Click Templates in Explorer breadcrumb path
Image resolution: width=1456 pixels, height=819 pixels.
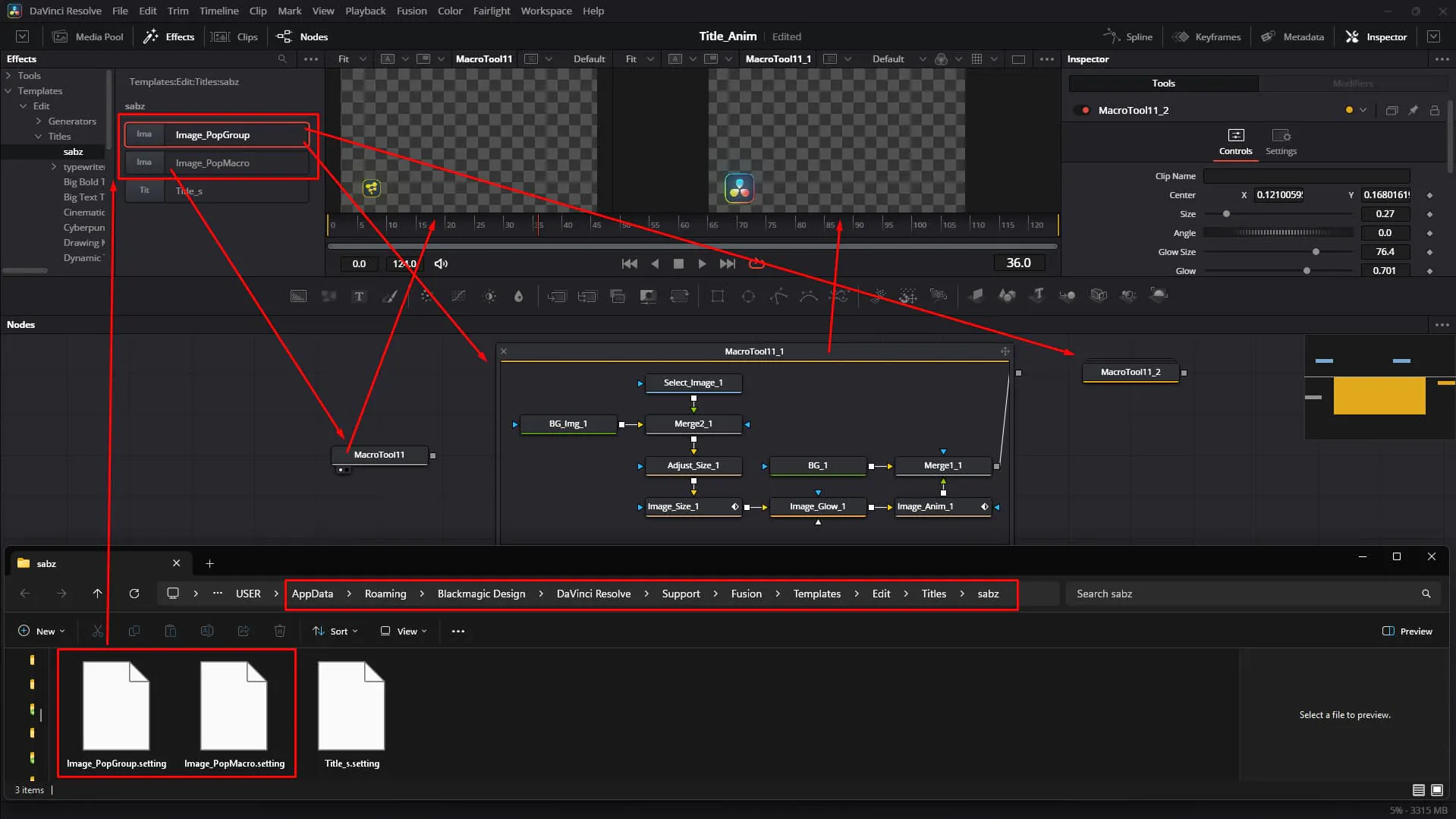coord(816,594)
